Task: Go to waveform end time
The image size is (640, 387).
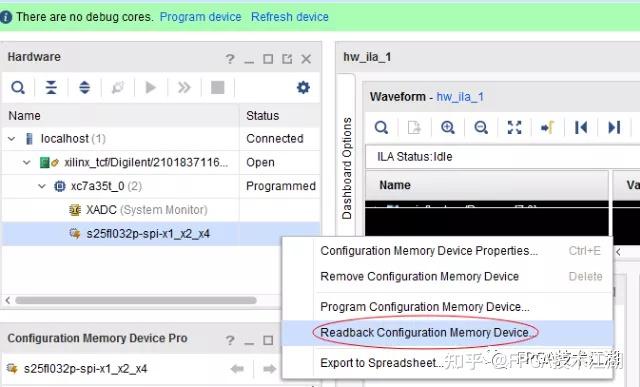Action: coord(614,127)
